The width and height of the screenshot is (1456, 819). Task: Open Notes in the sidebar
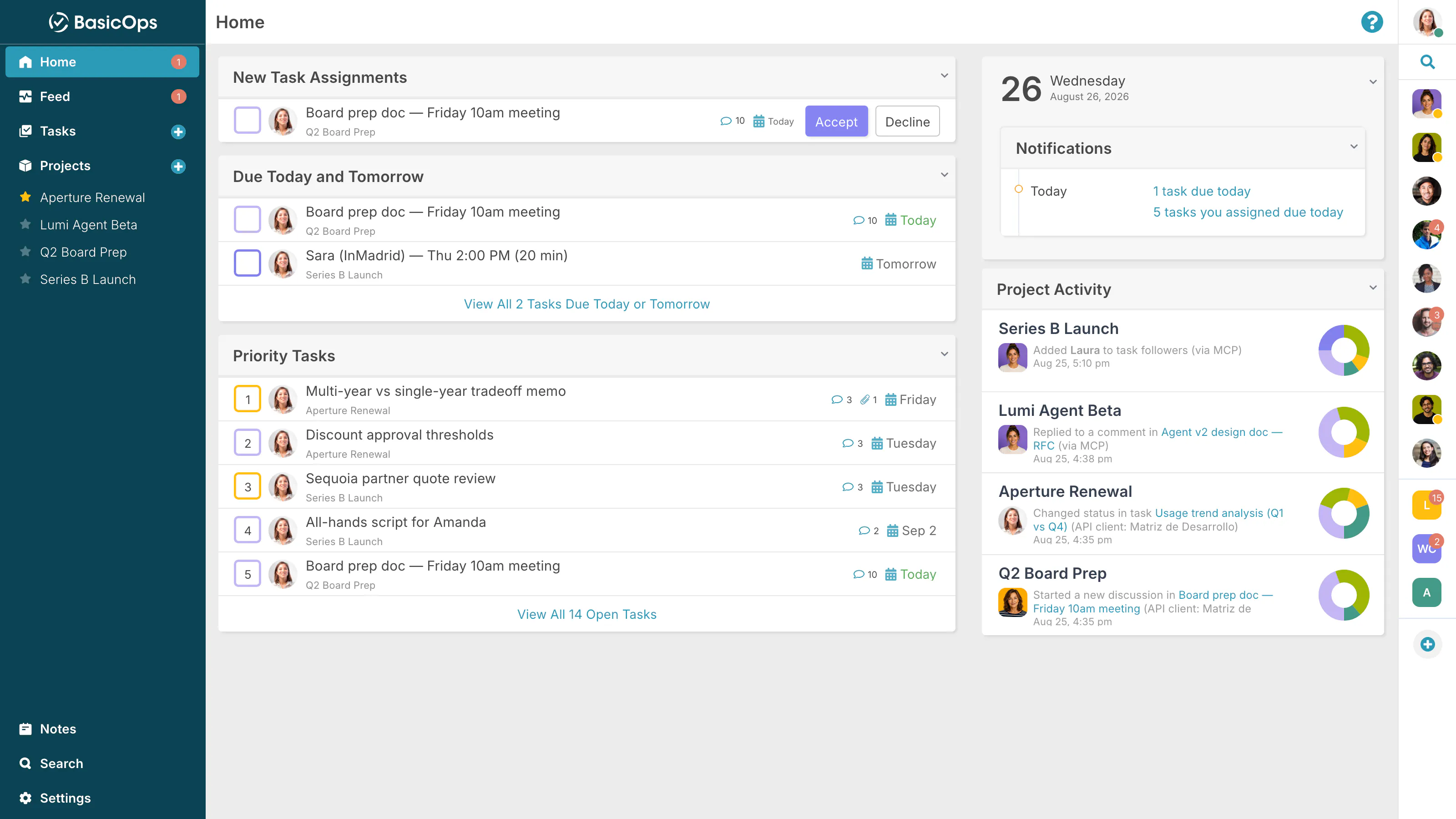click(102, 728)
